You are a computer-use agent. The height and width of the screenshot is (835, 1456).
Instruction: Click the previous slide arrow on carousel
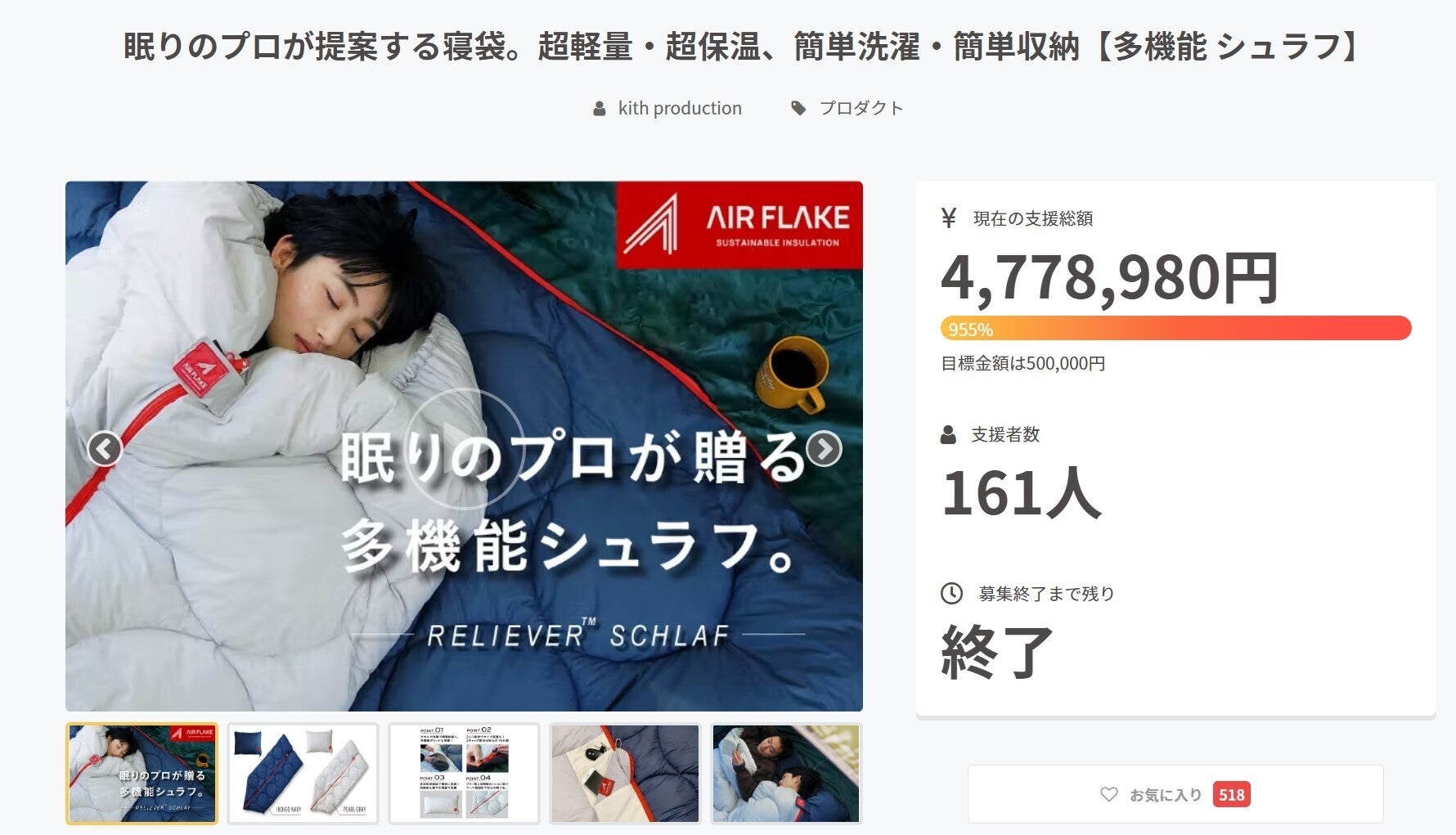(105, 448)
